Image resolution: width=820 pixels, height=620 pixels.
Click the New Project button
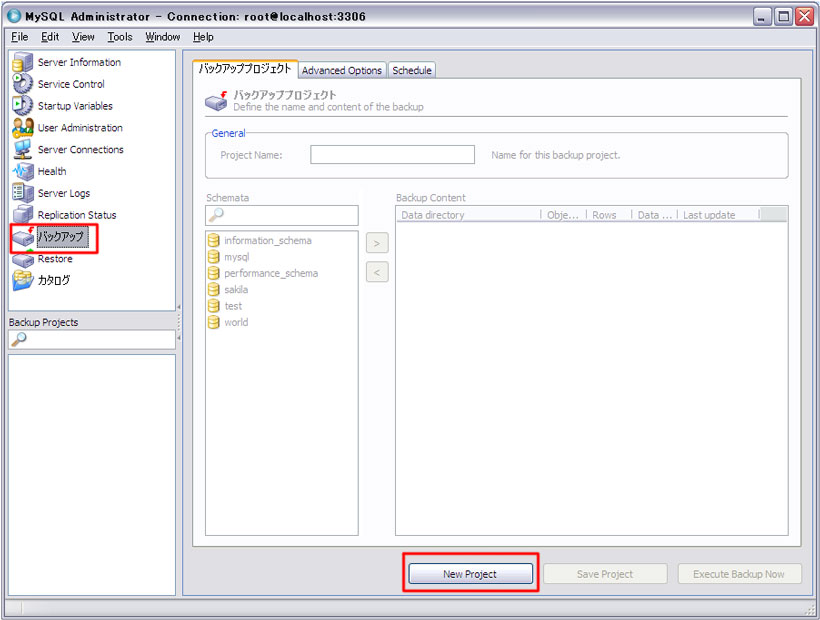click(470, 573)
